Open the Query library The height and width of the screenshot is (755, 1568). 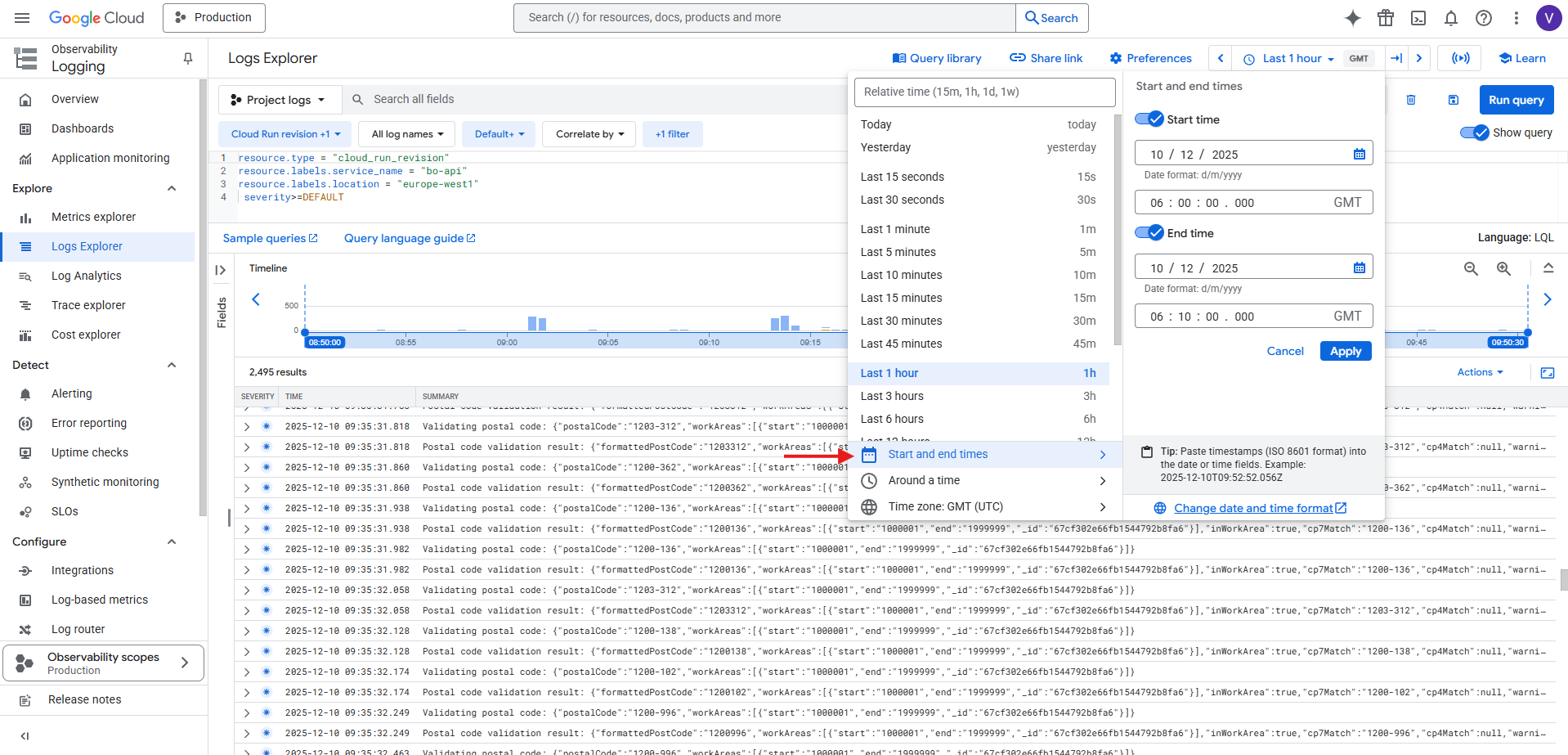(937, 58)
